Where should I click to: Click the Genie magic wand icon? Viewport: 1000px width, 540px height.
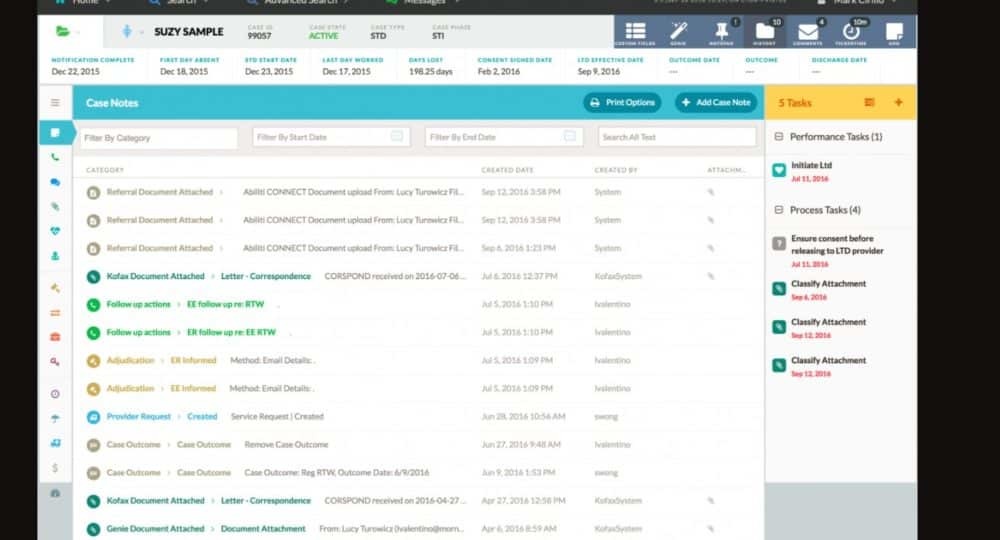point(678,32)
